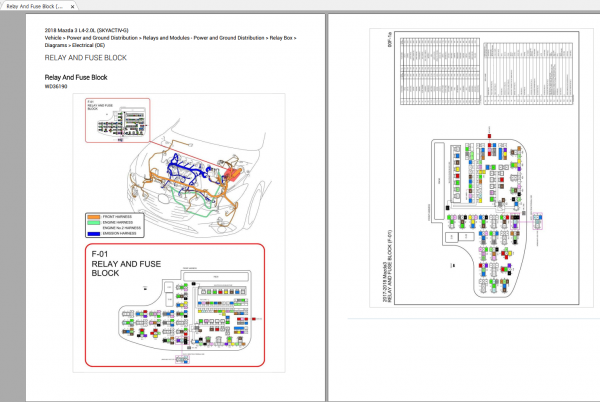Open the Electrical (DE) breadcrumb link

click(88, 45)
